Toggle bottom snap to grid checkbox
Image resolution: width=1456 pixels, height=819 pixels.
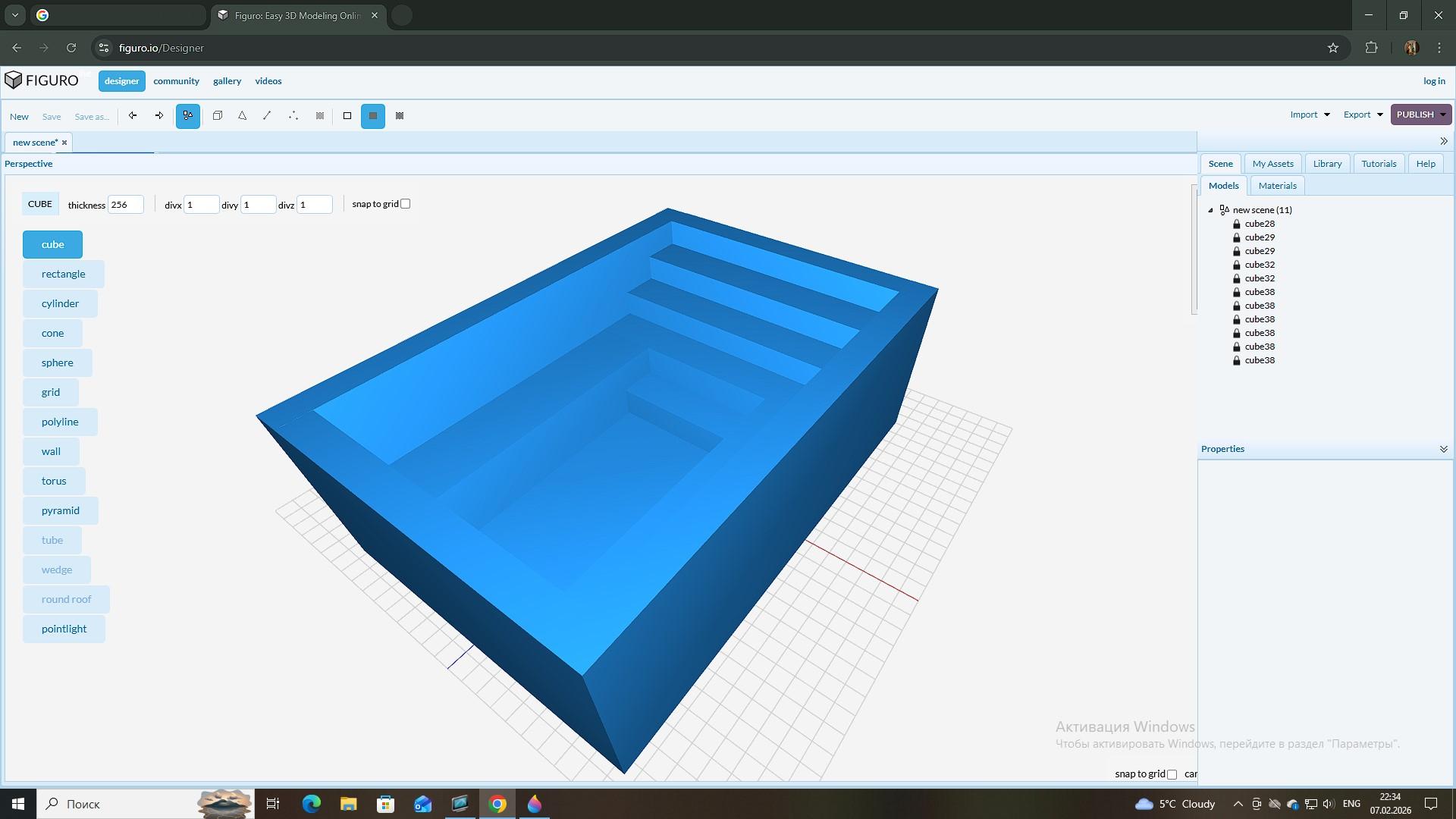coord(1172,774)
